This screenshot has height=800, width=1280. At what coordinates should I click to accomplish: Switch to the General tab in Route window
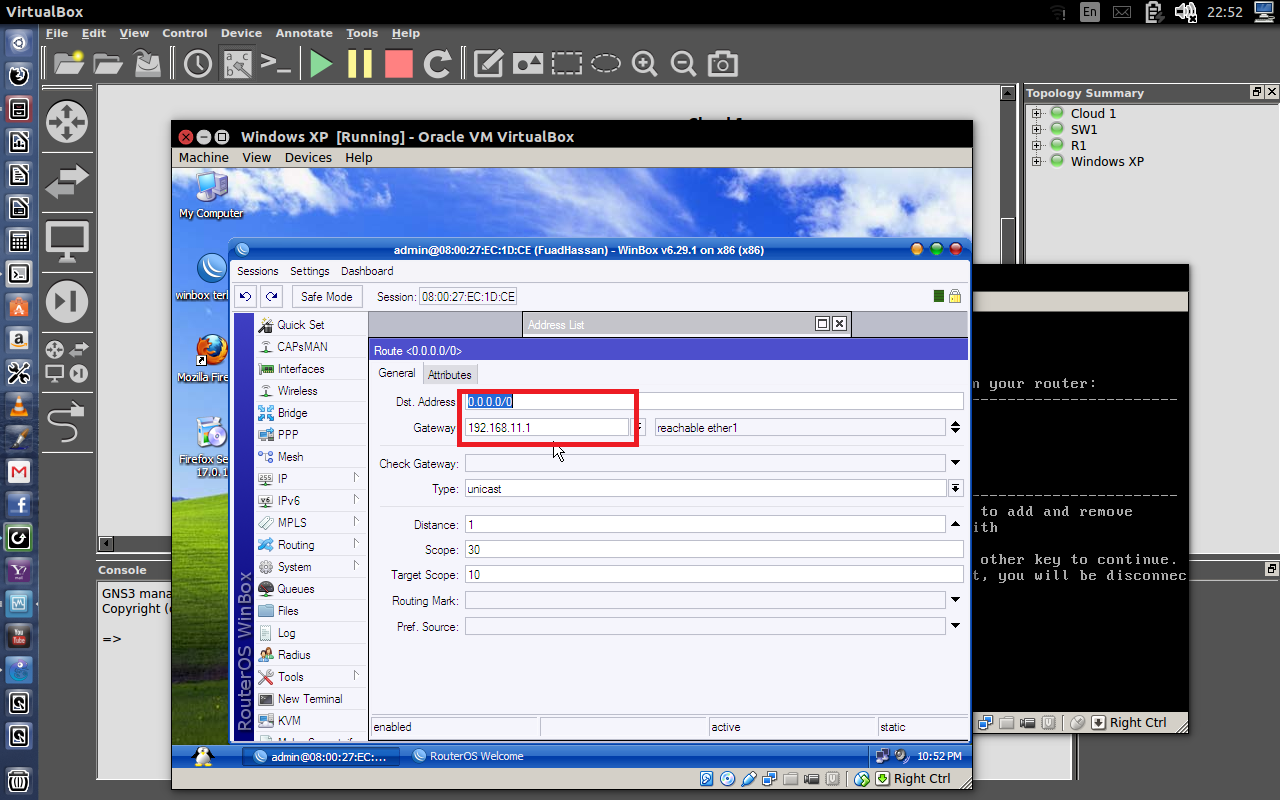[397, 373]
